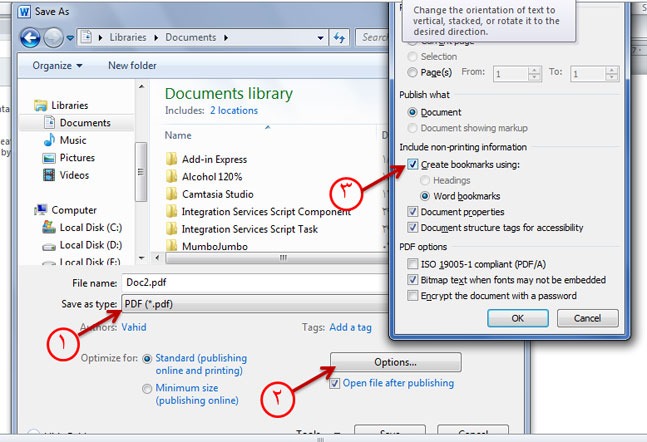Select Libraries in the navigation pane
647x442 pixels.
click(x=69, y=106)
